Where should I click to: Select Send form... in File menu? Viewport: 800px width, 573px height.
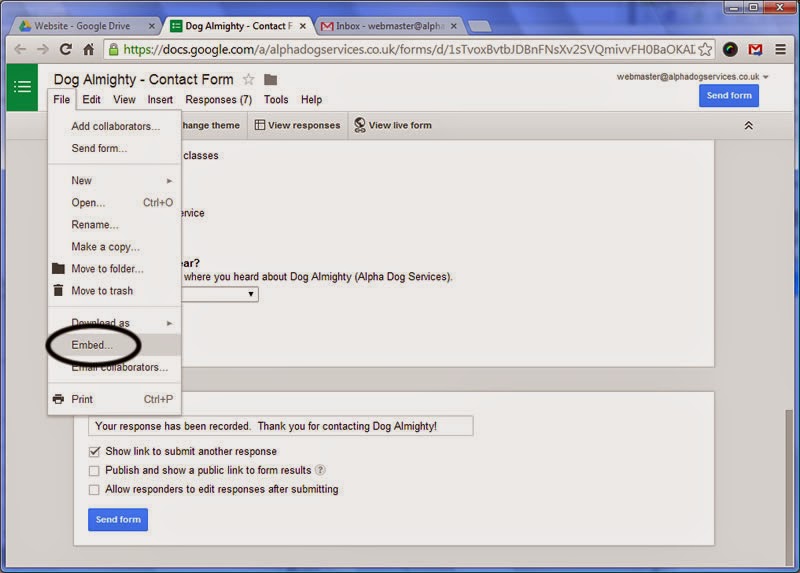(114, 148)
